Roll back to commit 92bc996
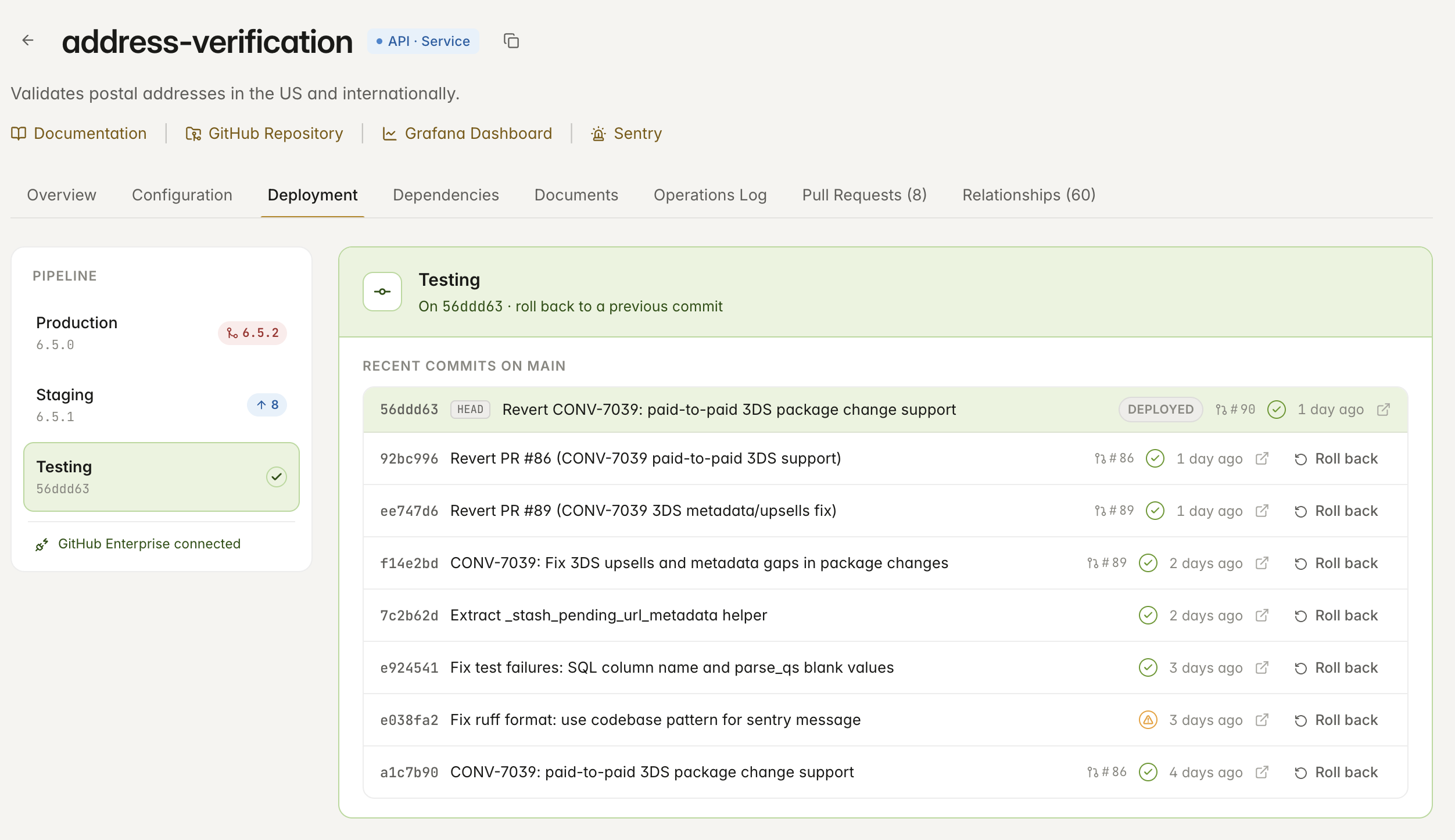This screenshot has width=1455, height=840. (x=1336, y=459)
